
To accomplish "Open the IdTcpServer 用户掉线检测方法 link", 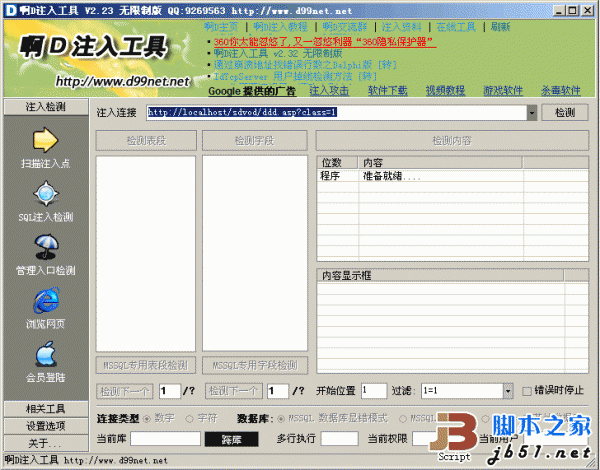I will [295, 76].
